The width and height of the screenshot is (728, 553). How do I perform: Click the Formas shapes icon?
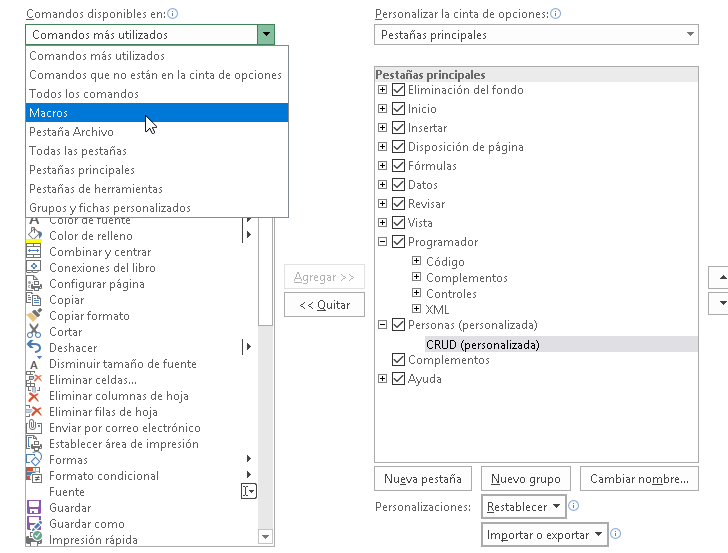34,459
